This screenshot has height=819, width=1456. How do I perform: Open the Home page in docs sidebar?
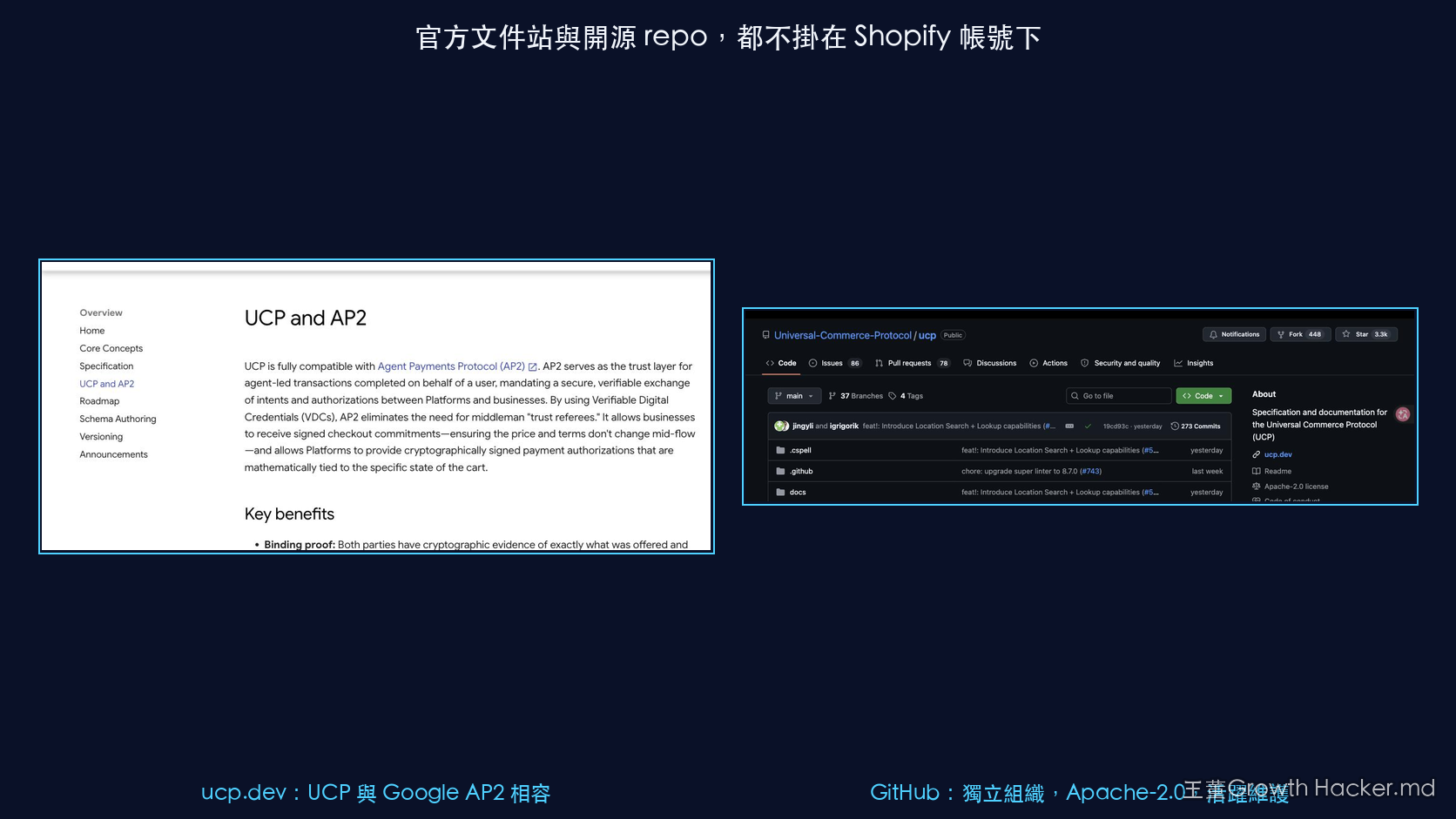point(92,331)
